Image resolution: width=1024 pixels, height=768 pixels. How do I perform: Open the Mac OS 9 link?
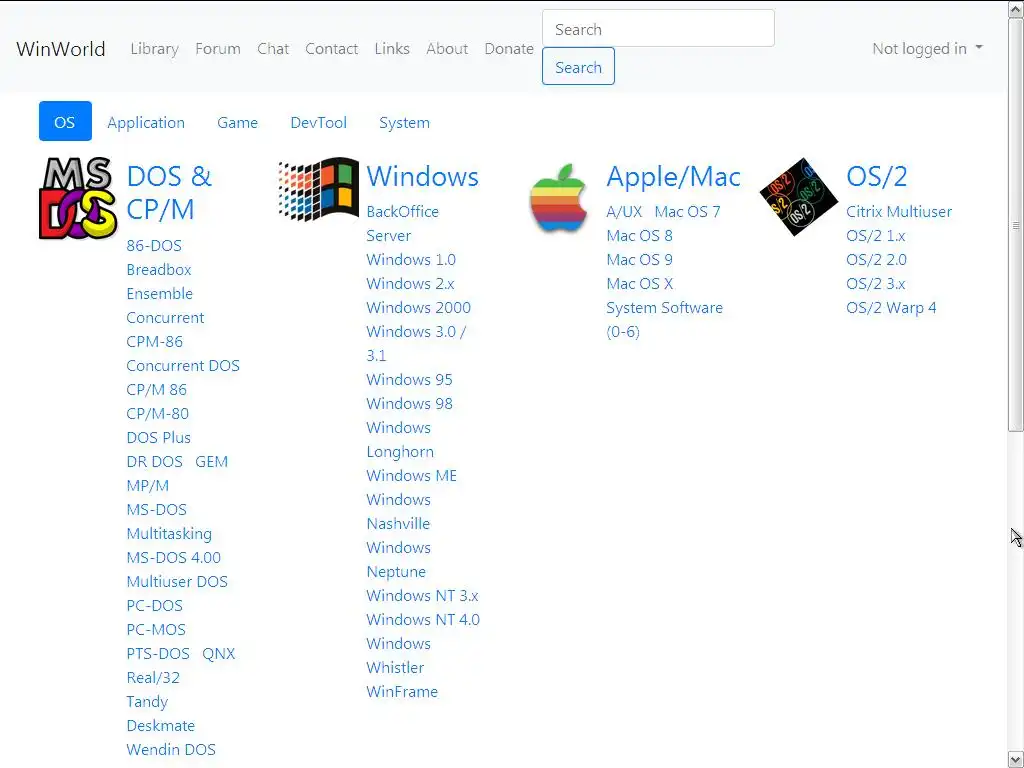pyautogui.click(x=639, y=260)
